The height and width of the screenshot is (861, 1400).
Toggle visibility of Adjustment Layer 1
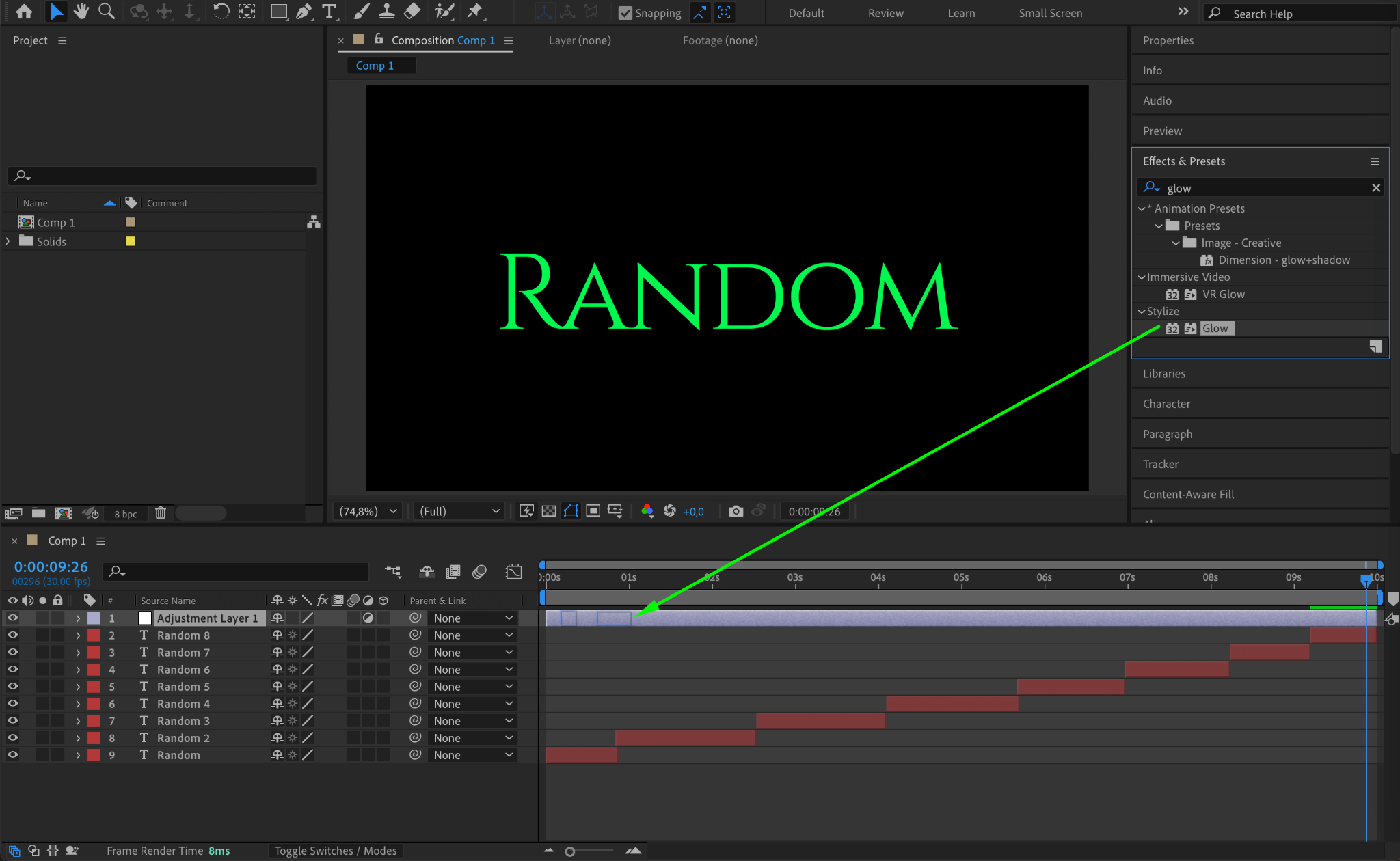[12, 618]
